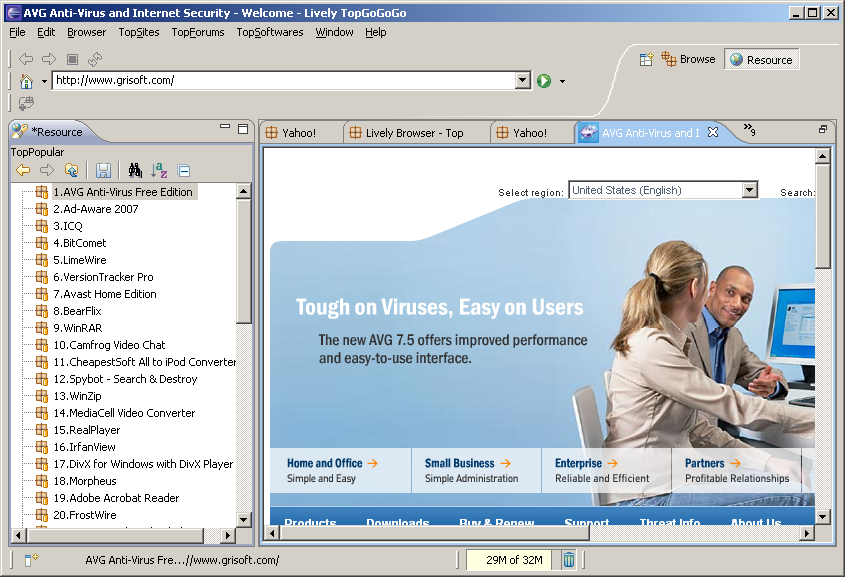Viewport: 845px width, 577px height.
Task: Click web page vertical scroll down arrow
Action: [x=822, y=517]
